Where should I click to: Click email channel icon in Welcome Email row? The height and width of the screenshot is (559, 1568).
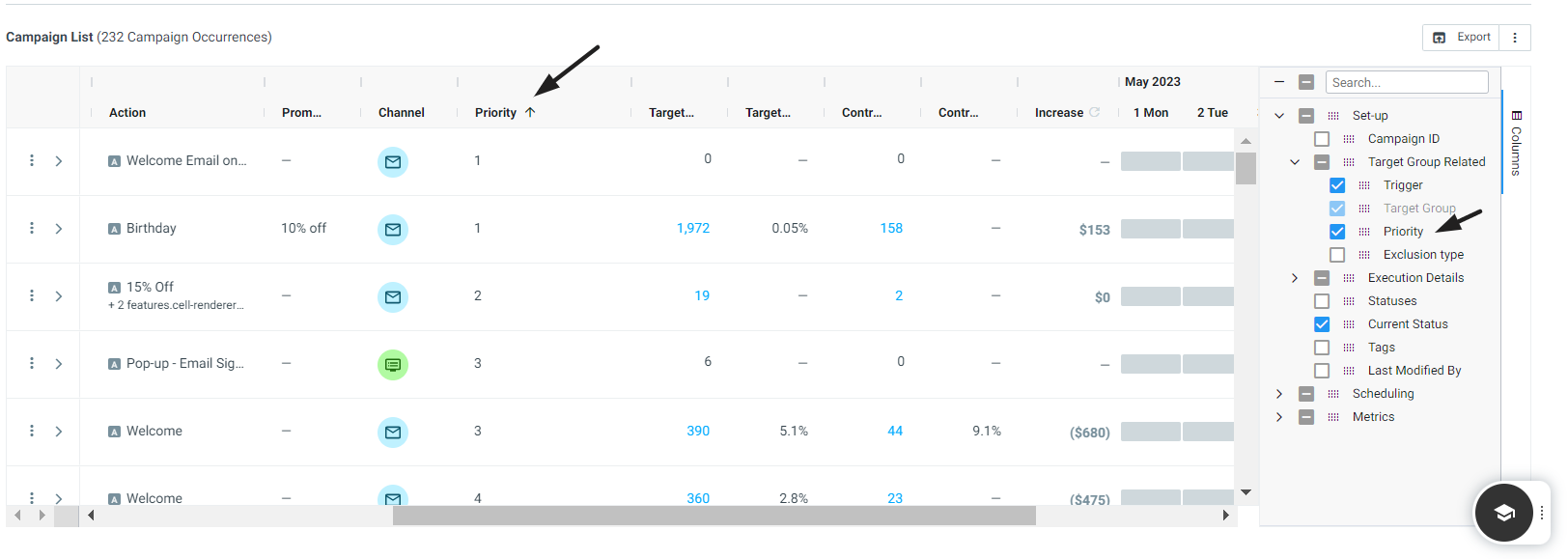point(393,162)
